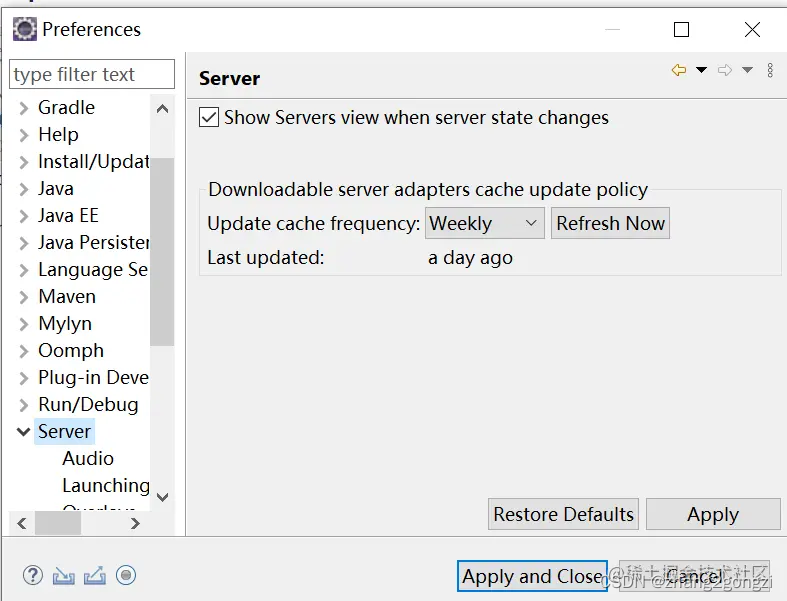Expand the Plug-in Development tree node
Viewport: 787px width, 601px height.
(x=24, y=378)
